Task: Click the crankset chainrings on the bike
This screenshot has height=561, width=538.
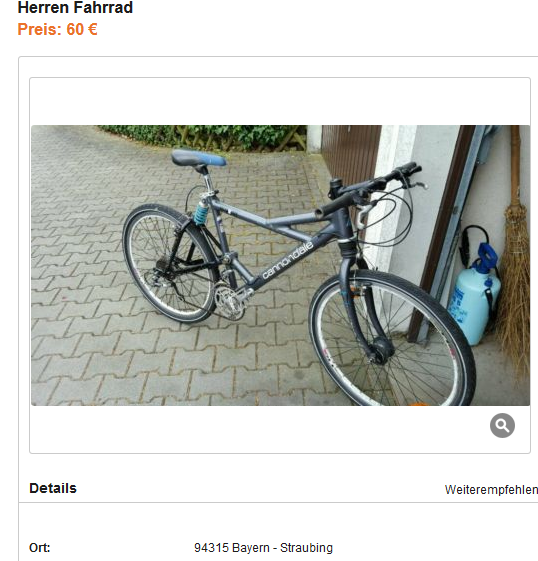Action: [230, 303]
